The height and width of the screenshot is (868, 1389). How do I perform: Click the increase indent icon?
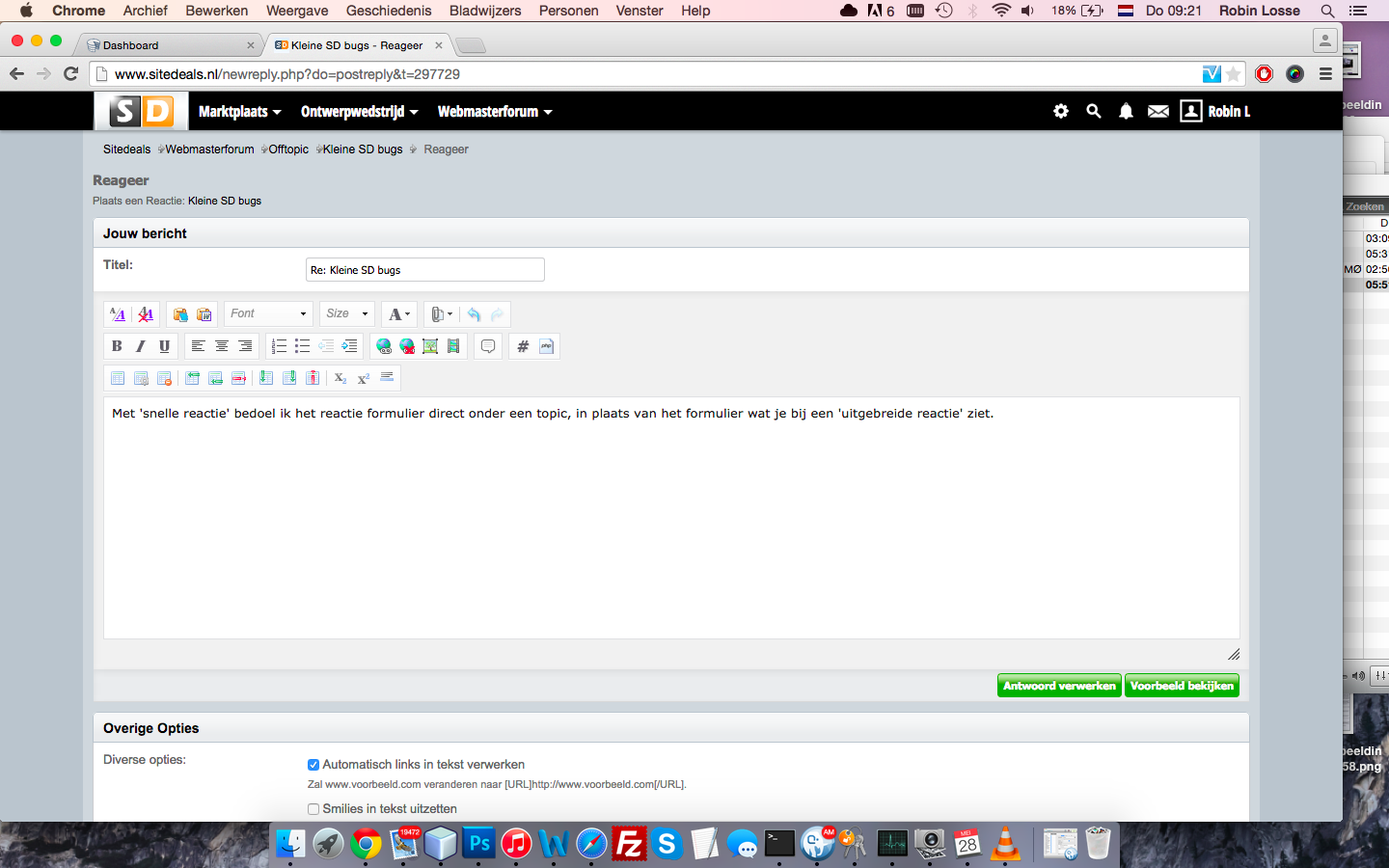click(349, 346)
